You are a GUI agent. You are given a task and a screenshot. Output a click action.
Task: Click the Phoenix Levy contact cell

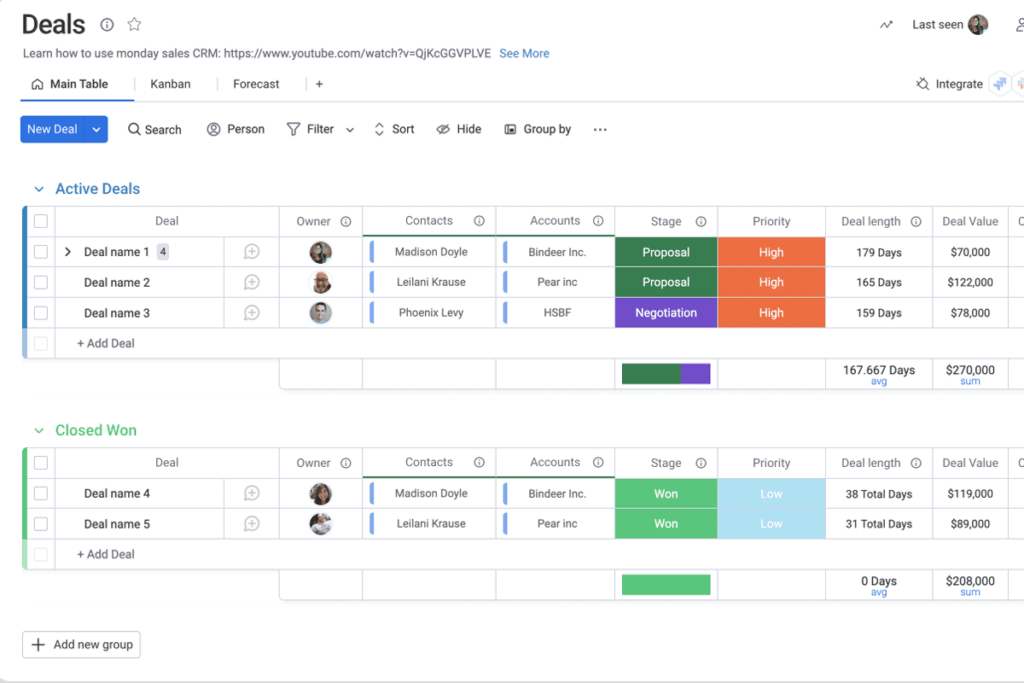[431, 313]
